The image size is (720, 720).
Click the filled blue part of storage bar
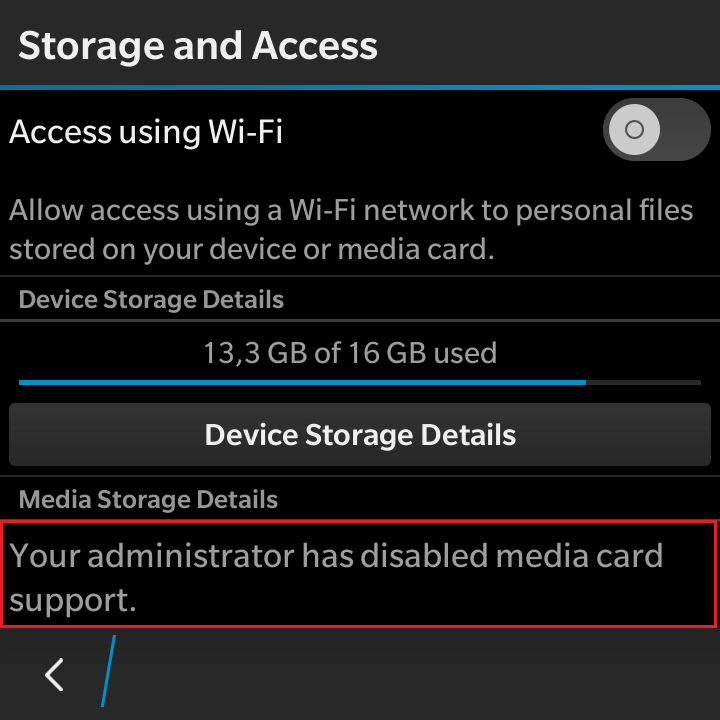302,382
